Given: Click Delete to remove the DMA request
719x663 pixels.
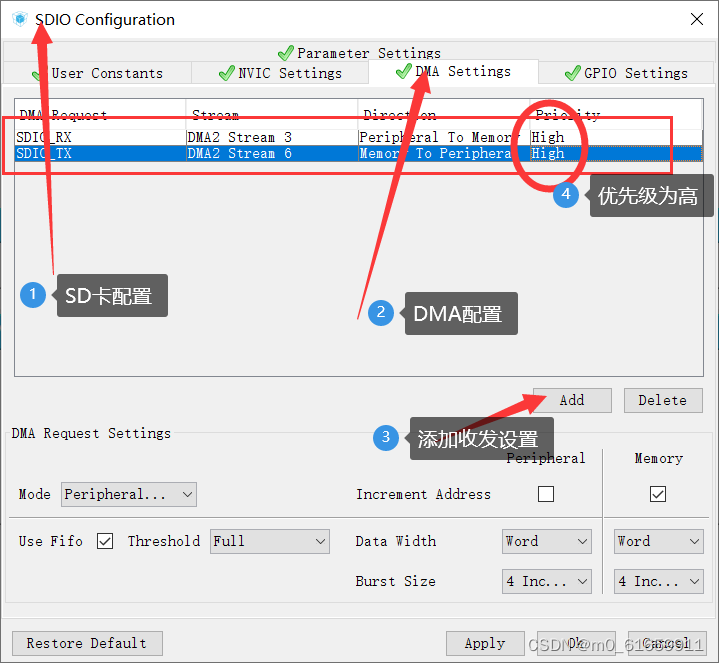Looking at the screenshot, I should point(663,400).
